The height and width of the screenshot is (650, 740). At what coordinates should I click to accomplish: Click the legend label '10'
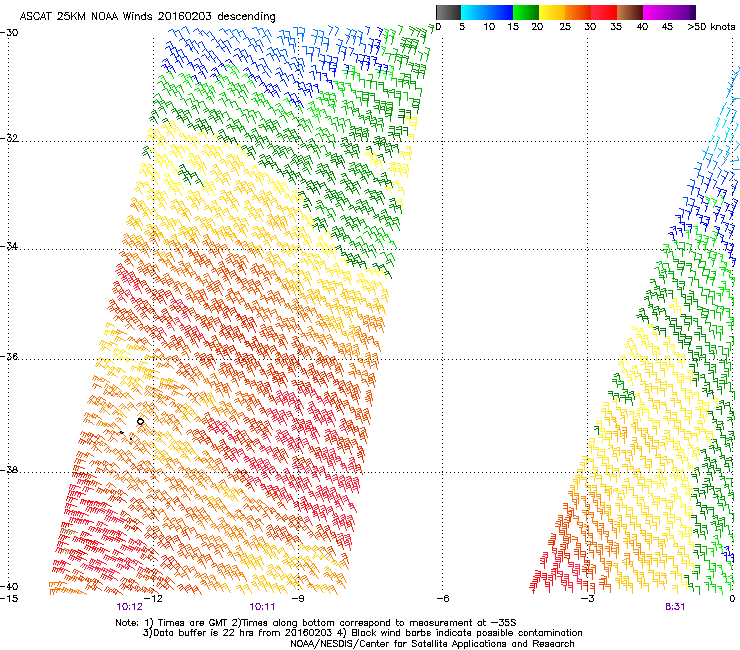coord(489,27)
